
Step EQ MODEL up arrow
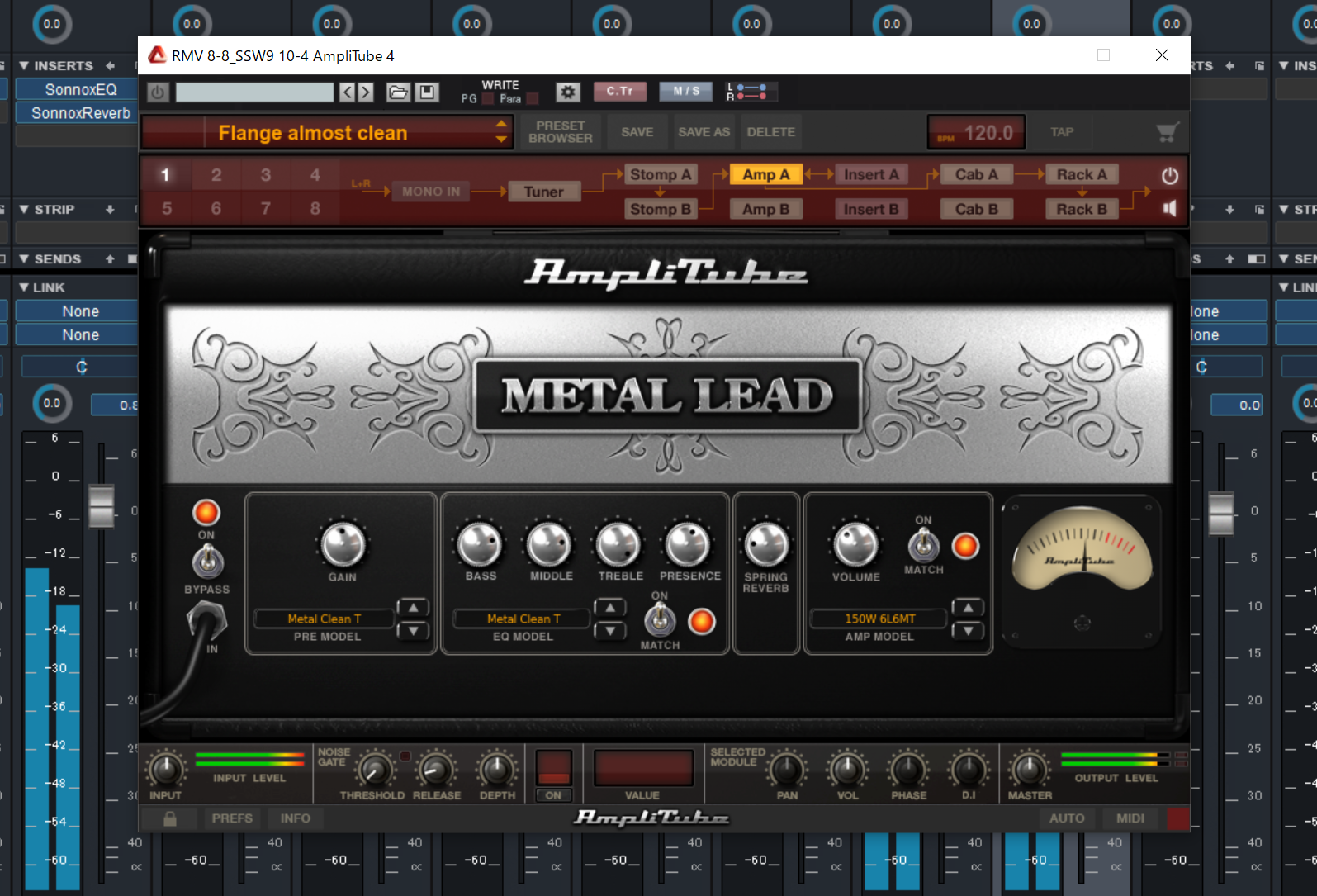(609, 608)
